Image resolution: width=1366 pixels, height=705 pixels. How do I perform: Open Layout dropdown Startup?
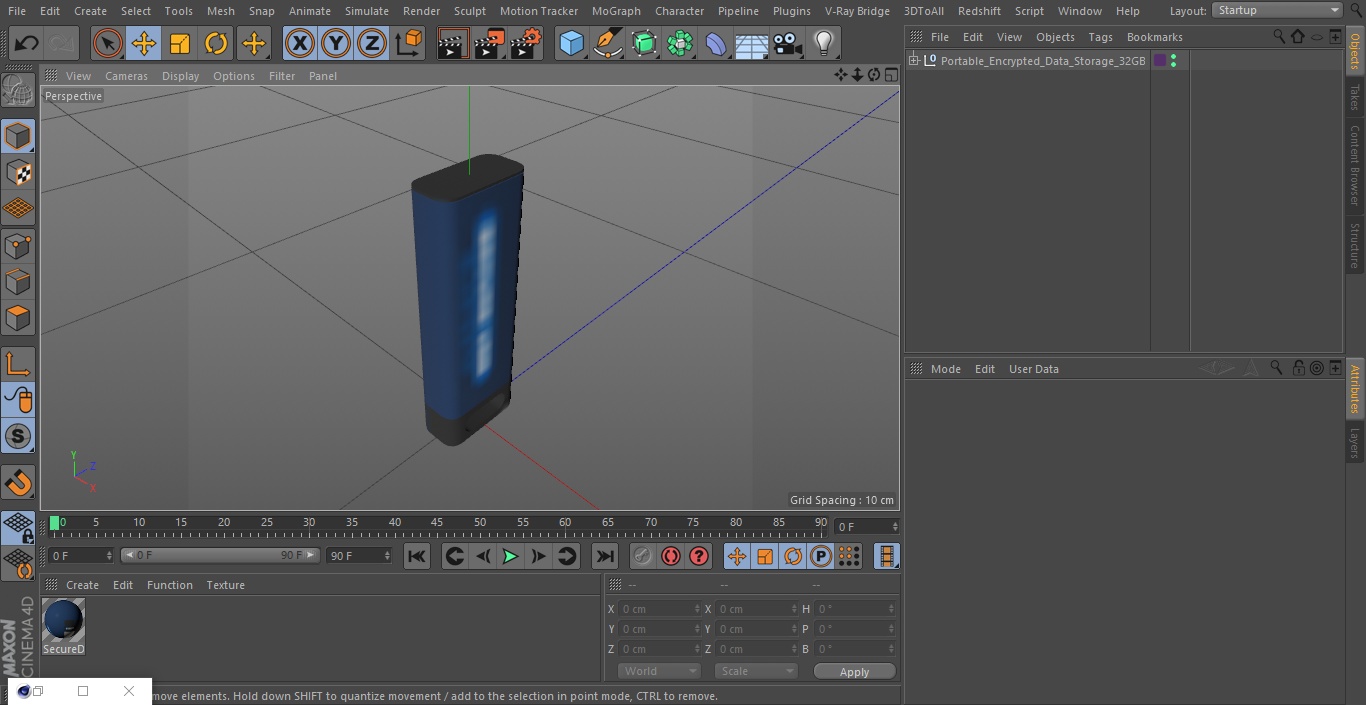point(1278,10)
